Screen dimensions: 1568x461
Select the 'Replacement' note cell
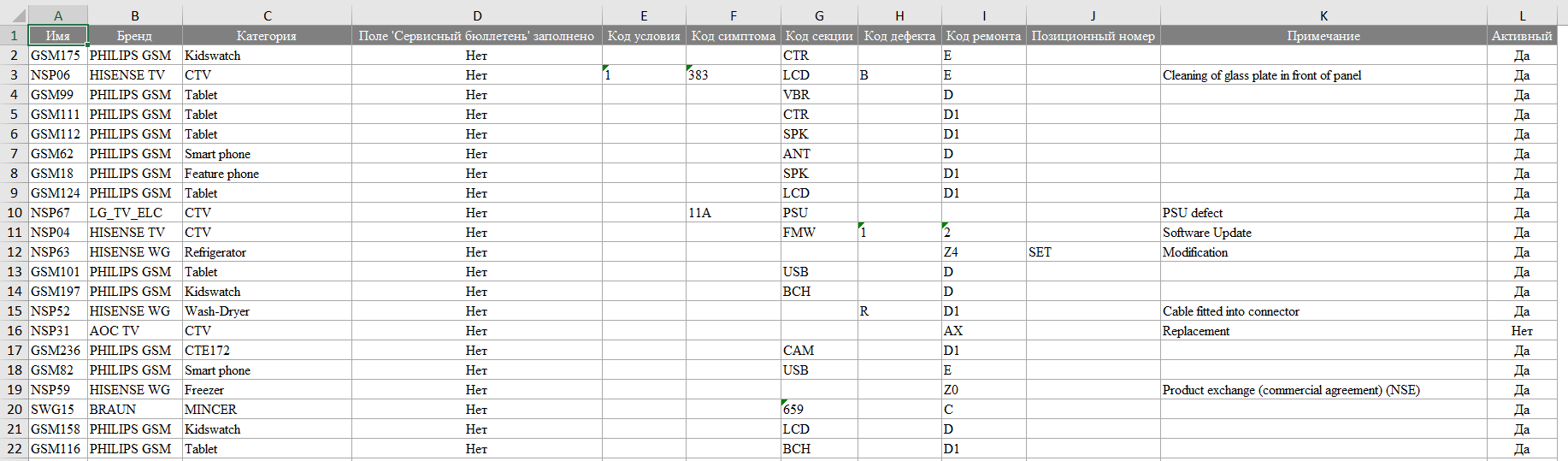(1323, 330)
